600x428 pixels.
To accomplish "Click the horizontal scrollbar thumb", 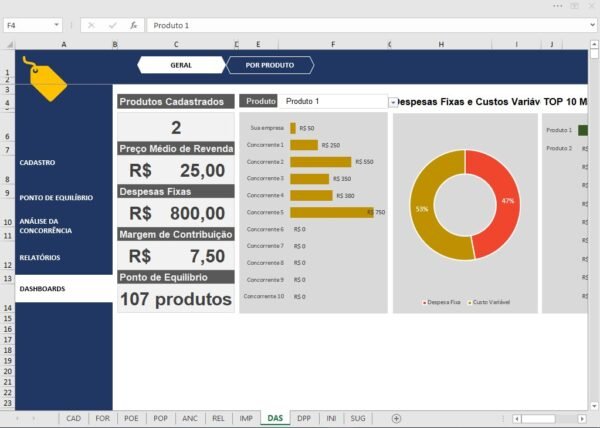I will tap(538, 419).
